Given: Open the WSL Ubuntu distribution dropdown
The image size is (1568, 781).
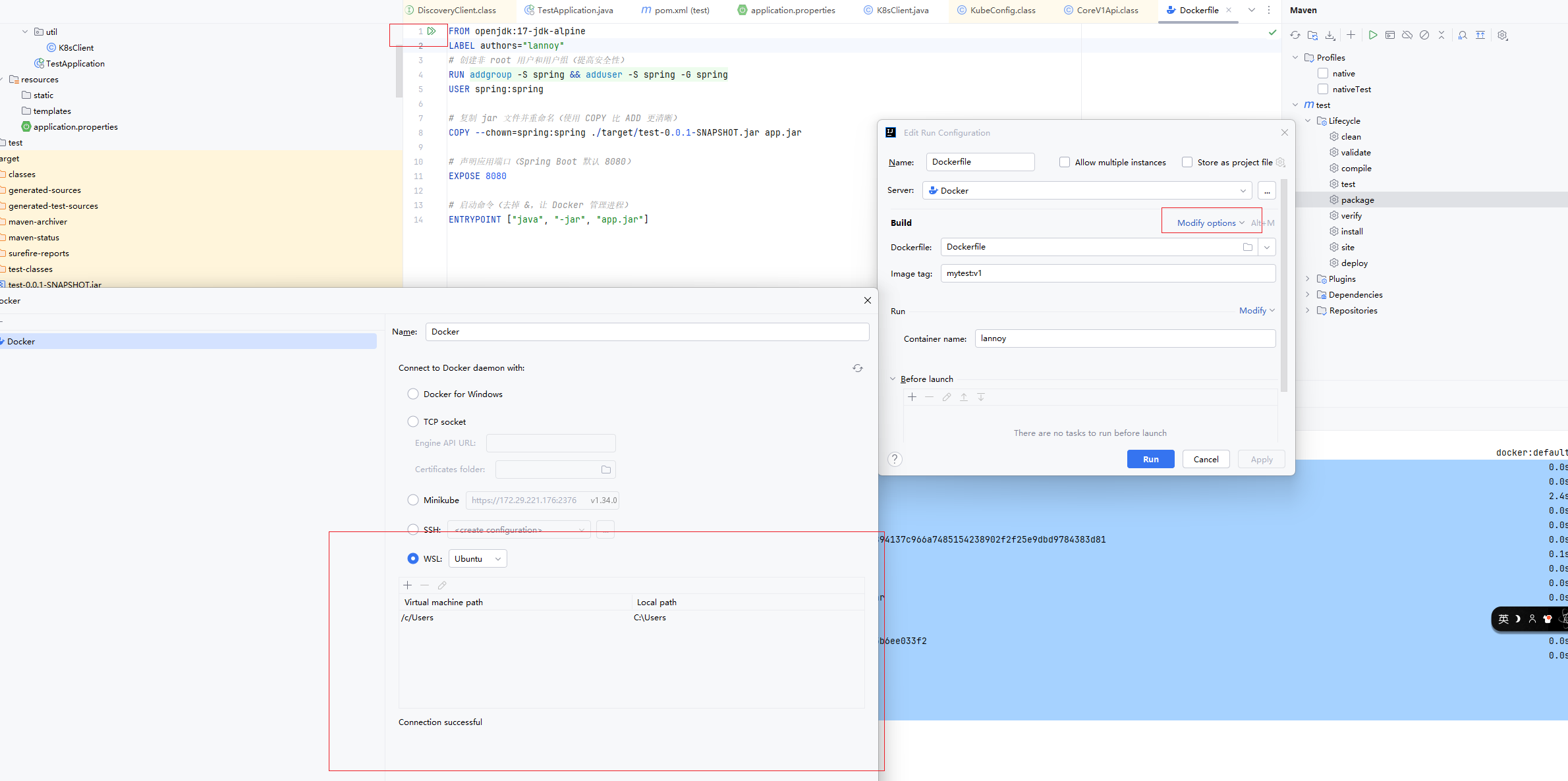Looking at the screenshot, I should point(478,558).
